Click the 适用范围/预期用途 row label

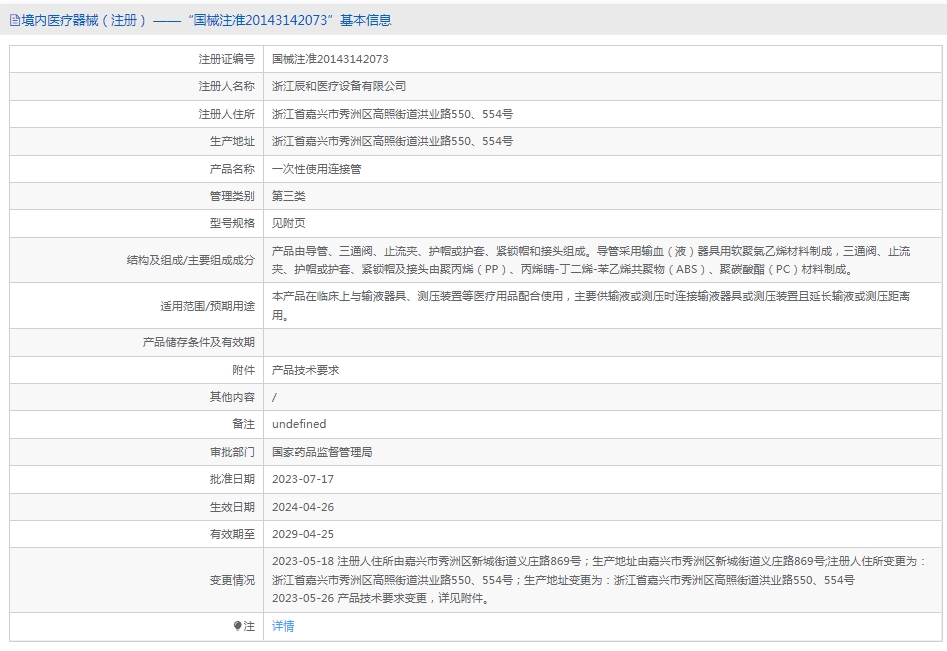point(207,306)
